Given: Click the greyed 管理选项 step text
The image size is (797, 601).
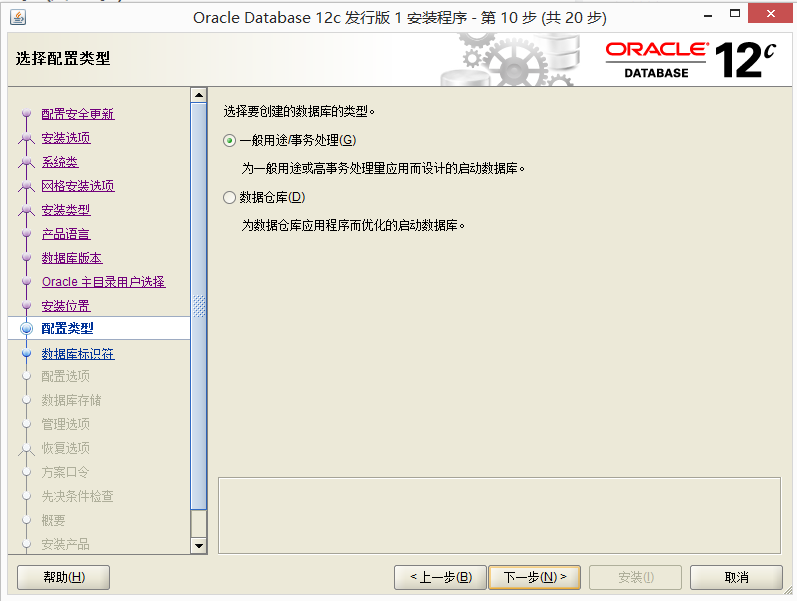Looking at the screenshot, I should pos(66,424).
